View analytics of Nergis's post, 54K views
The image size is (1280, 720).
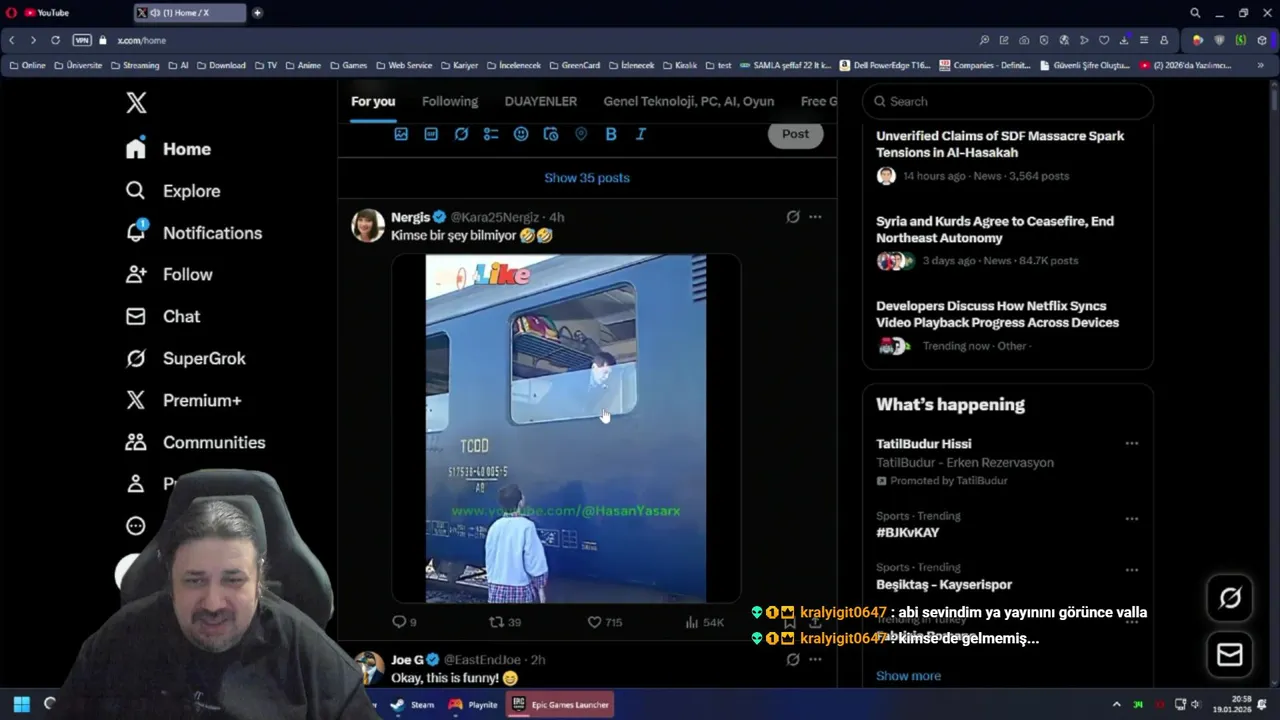tap(704, 622)
